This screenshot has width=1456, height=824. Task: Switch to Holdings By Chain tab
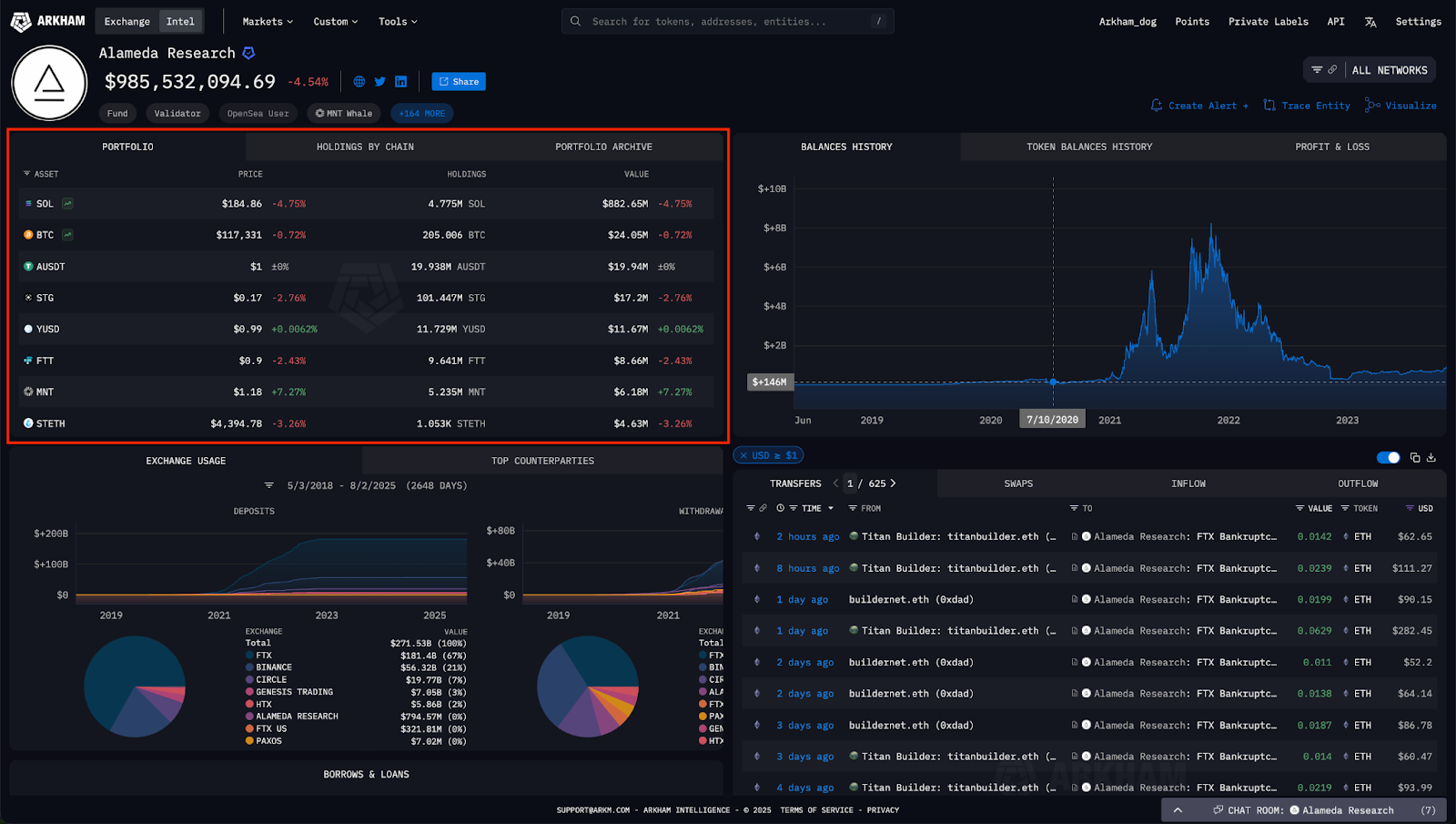(x=365, y=147)
